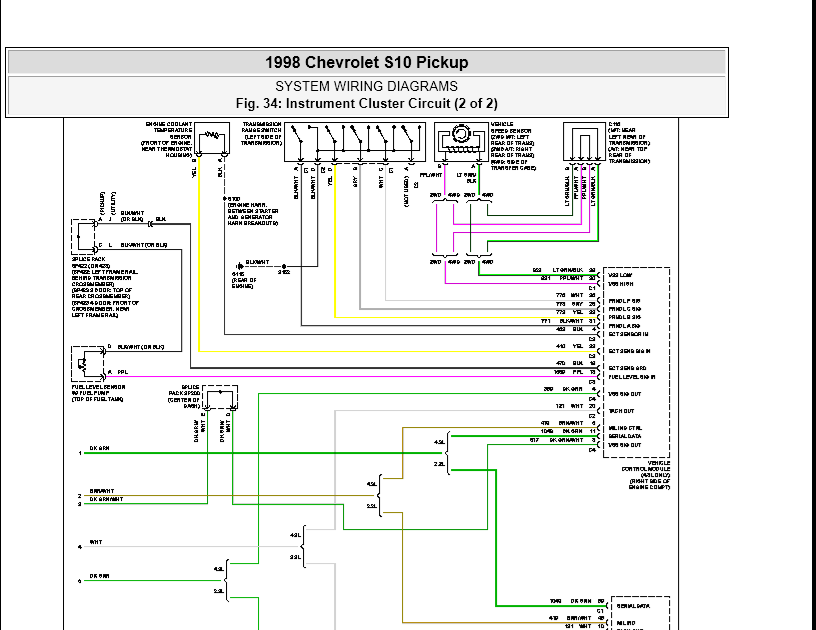Click the "DK GRN" label on wire 1
This screenshot has height=630, width=816.
(99, 448)
